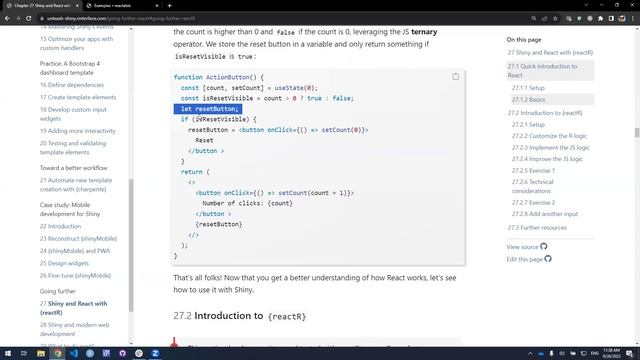This screenshot has width=640, height=360.
Task: Open 24 {shinyMobile} and PWA
Action: click(x=75, y=251)
